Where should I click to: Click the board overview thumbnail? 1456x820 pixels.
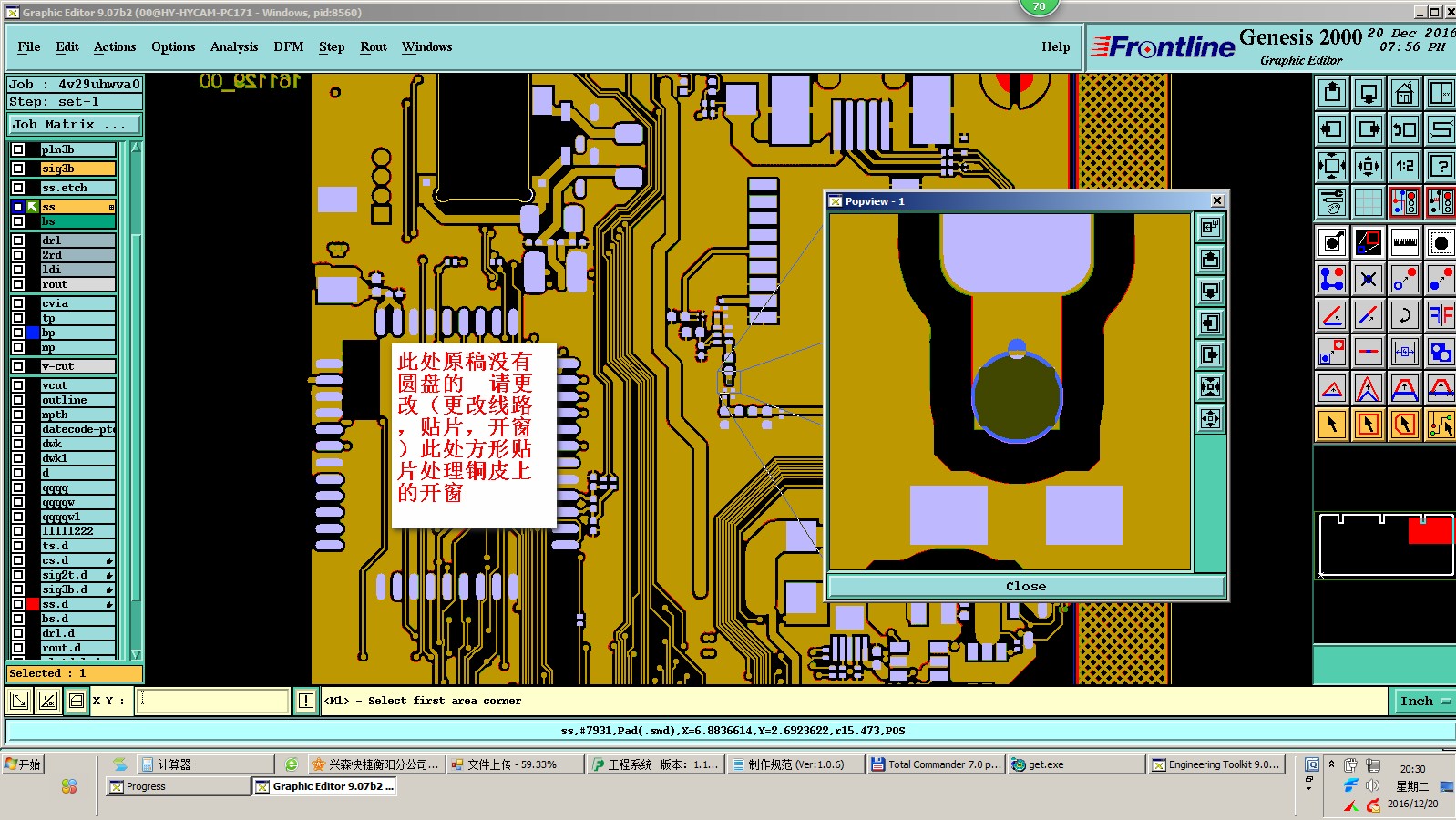tap(1385, 545)
